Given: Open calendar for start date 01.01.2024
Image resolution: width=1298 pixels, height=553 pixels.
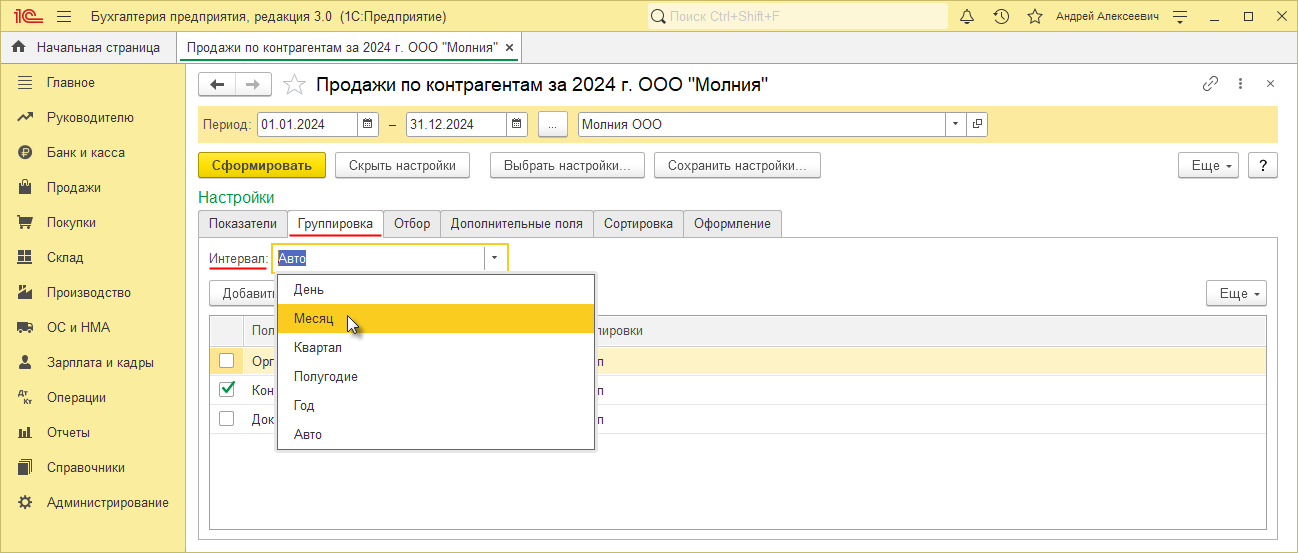Looking at the screenshot, I should pos(368,125).
